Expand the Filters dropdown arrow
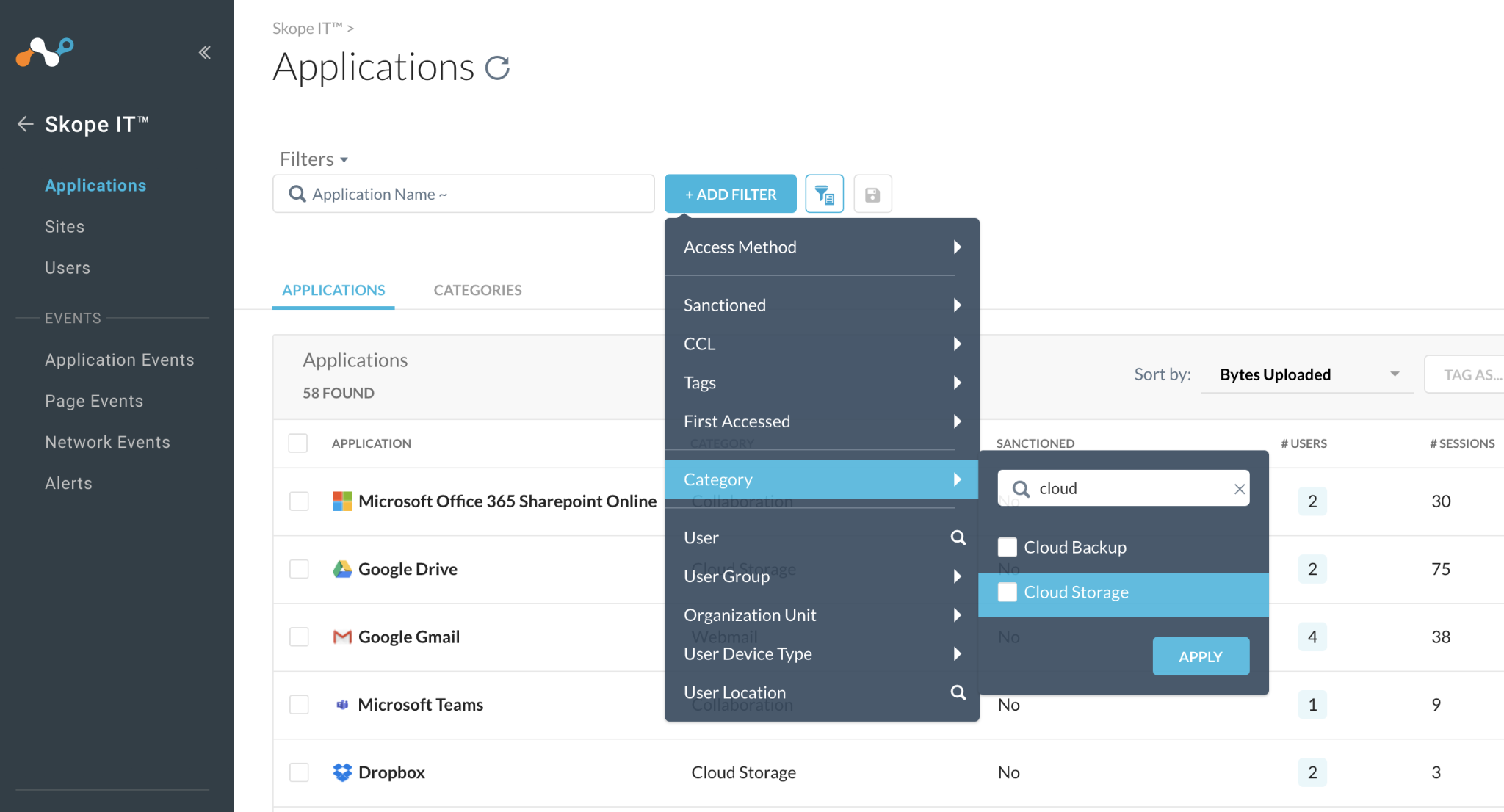 click(344, 160)
